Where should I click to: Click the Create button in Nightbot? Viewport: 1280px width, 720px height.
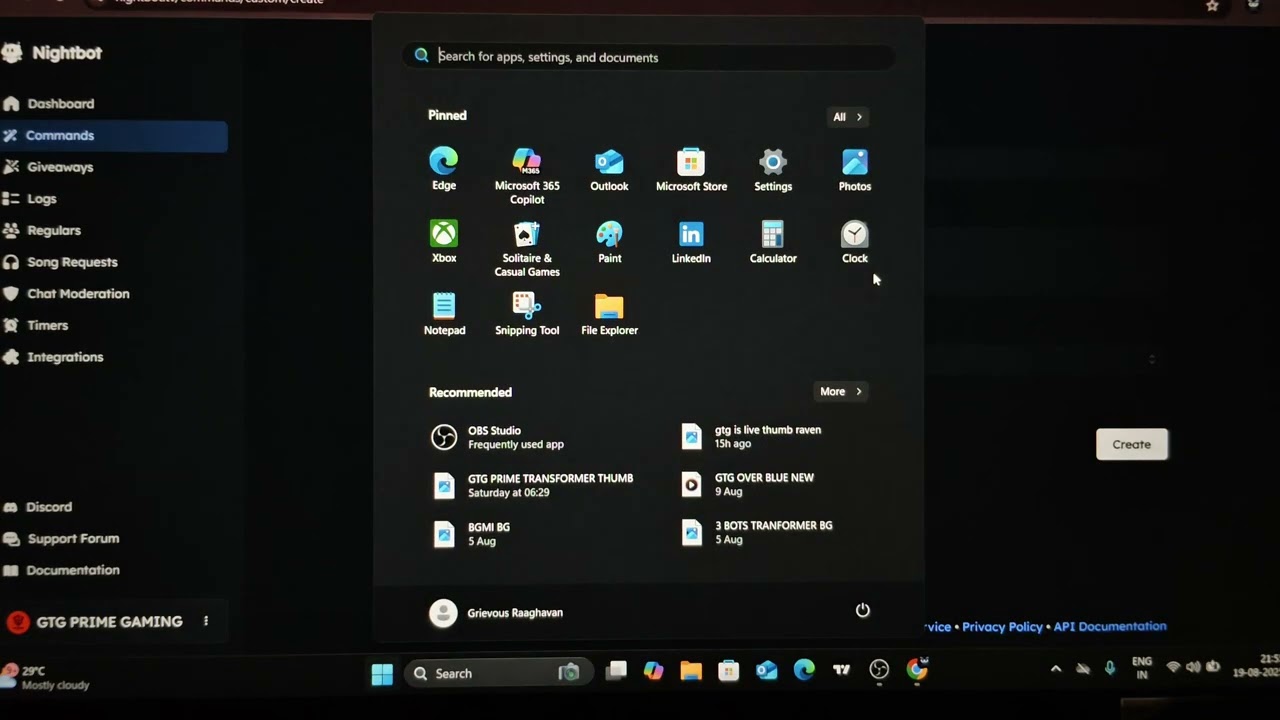[1132, 444]
